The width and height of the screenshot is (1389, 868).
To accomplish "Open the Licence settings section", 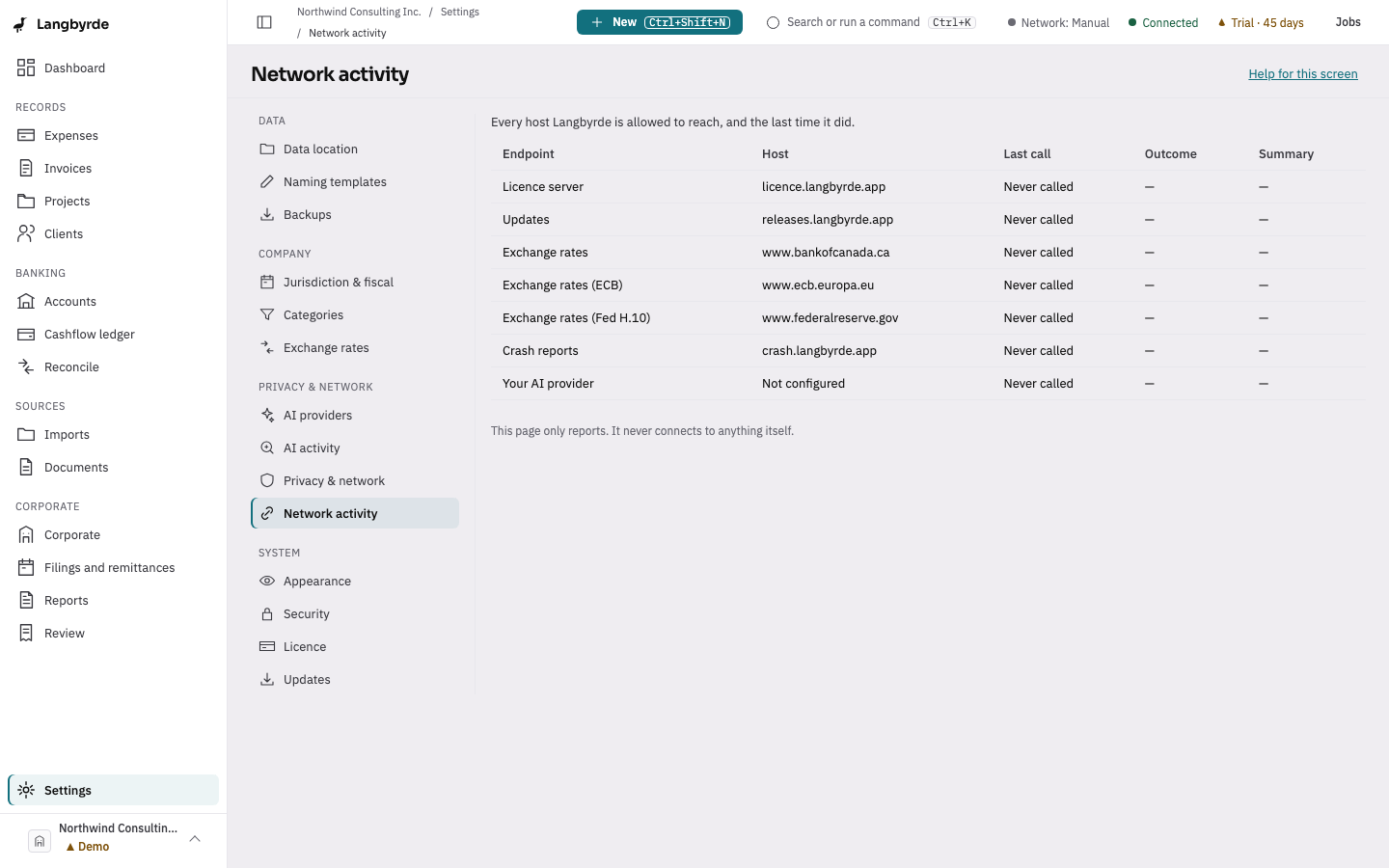I will [x=355, y=646].
